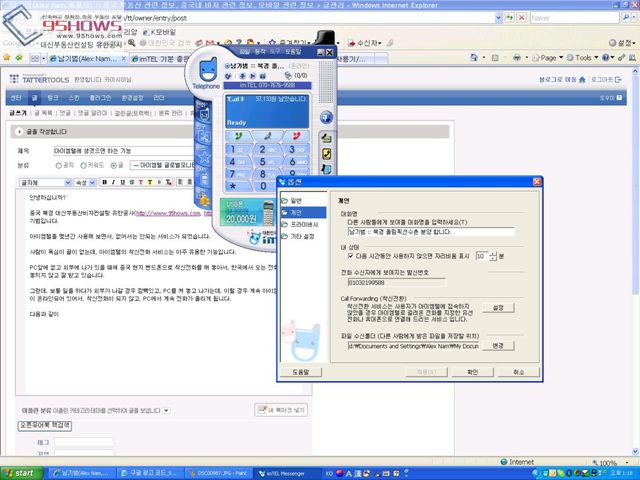Open the first menu in imTEL title bar
Image resolution: width=640 pixels, height=480 pixels.
244,52
